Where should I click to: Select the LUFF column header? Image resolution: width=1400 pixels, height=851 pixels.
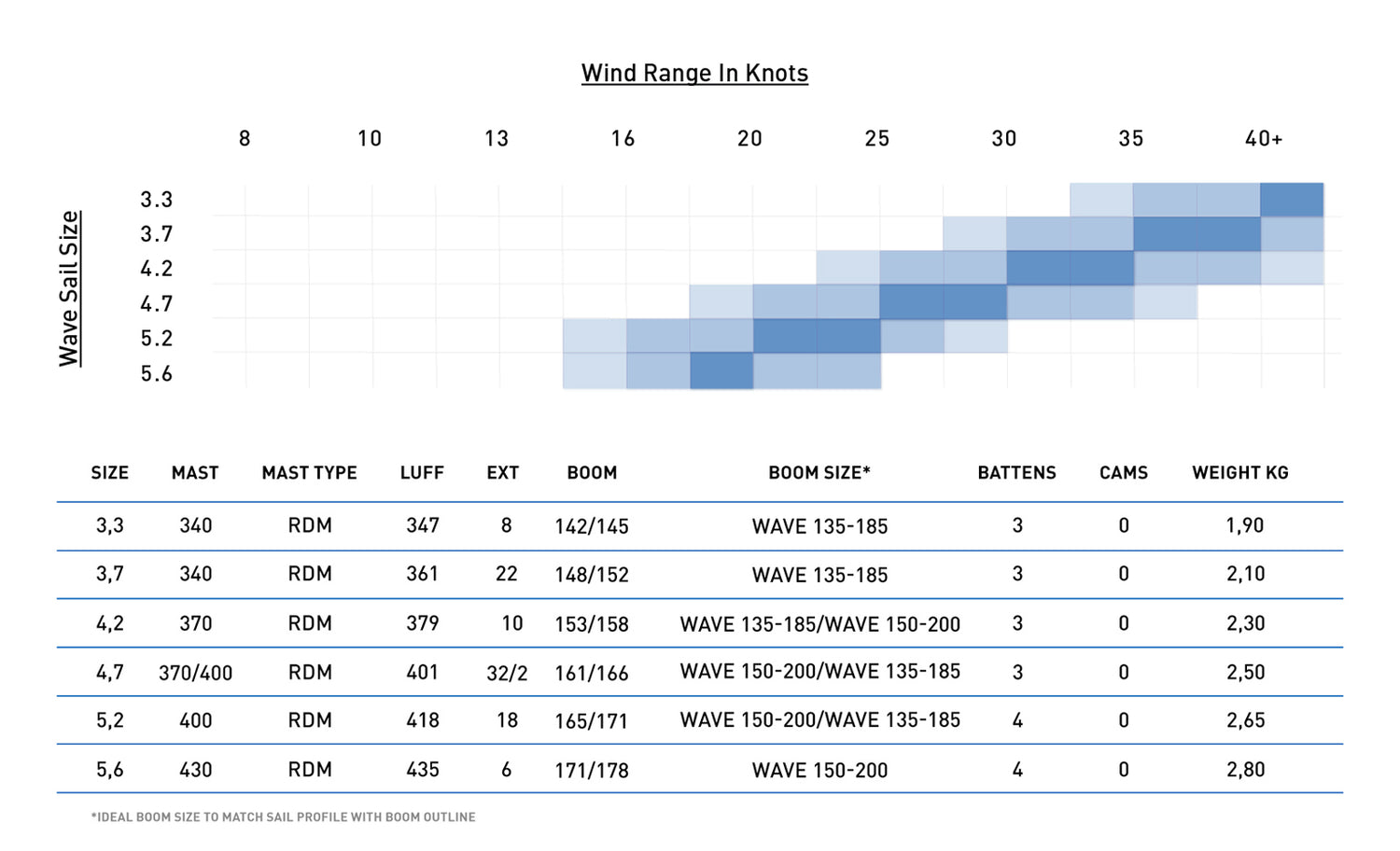point(422,473)
